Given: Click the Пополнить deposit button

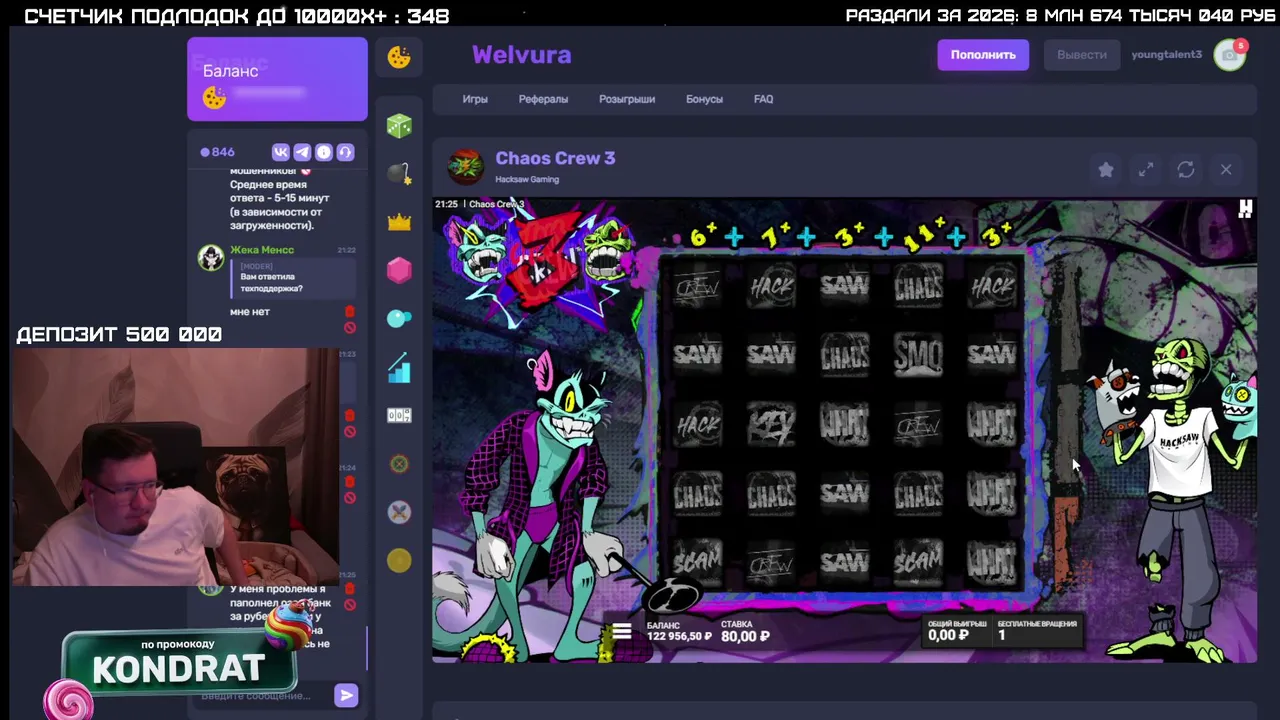Looking at the screenshot, I should pyautogui.click(x=983, y=55).
